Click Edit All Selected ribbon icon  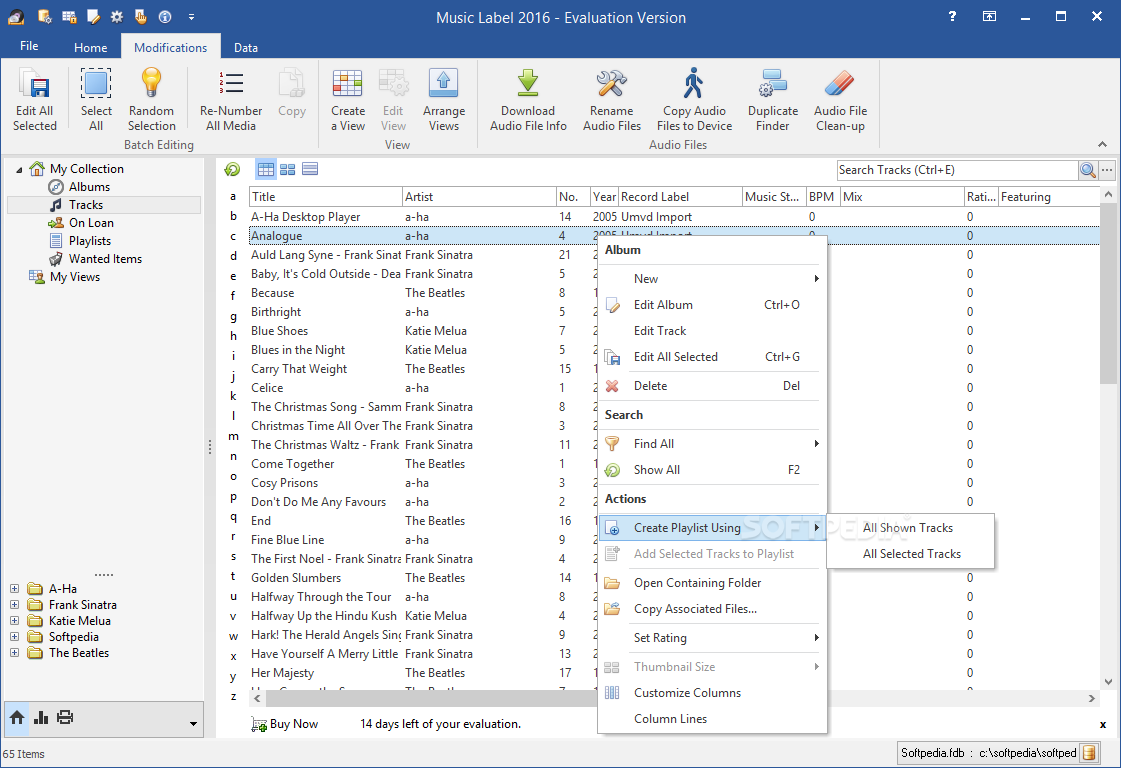[34, 84]
